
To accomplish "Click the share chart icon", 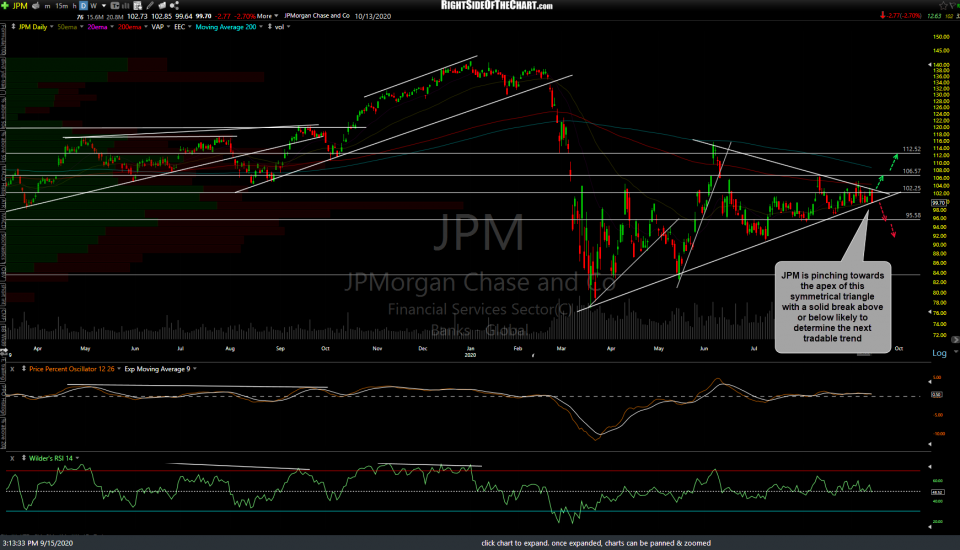I will (x=174, y=6).
